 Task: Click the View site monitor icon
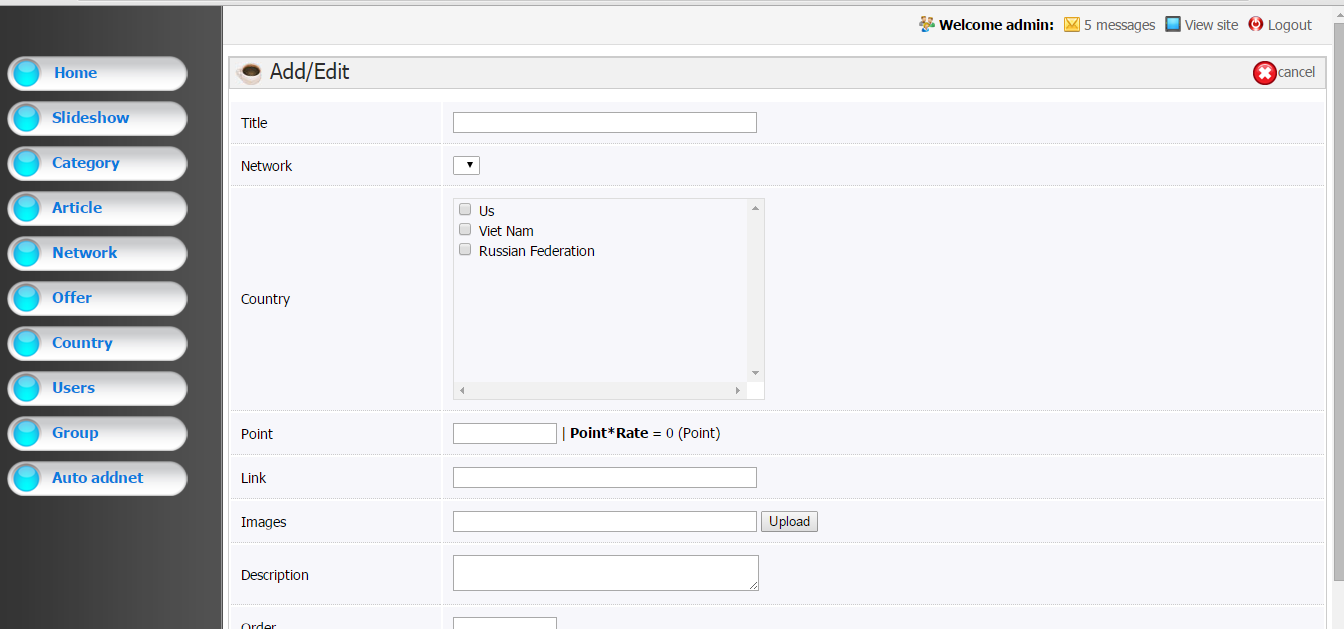[1173, 25]
